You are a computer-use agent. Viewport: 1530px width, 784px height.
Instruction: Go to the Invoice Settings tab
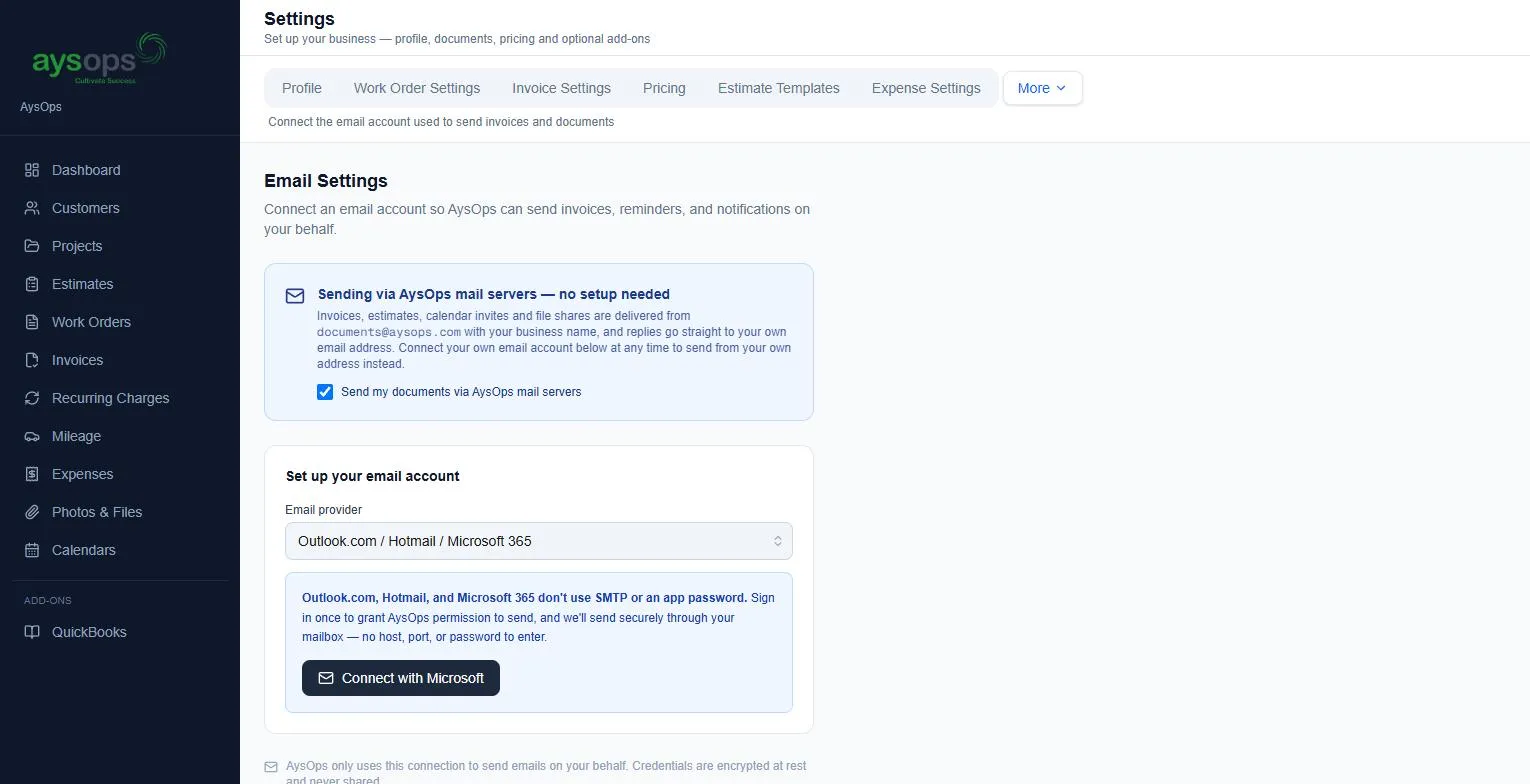click(x=561, y=88)
